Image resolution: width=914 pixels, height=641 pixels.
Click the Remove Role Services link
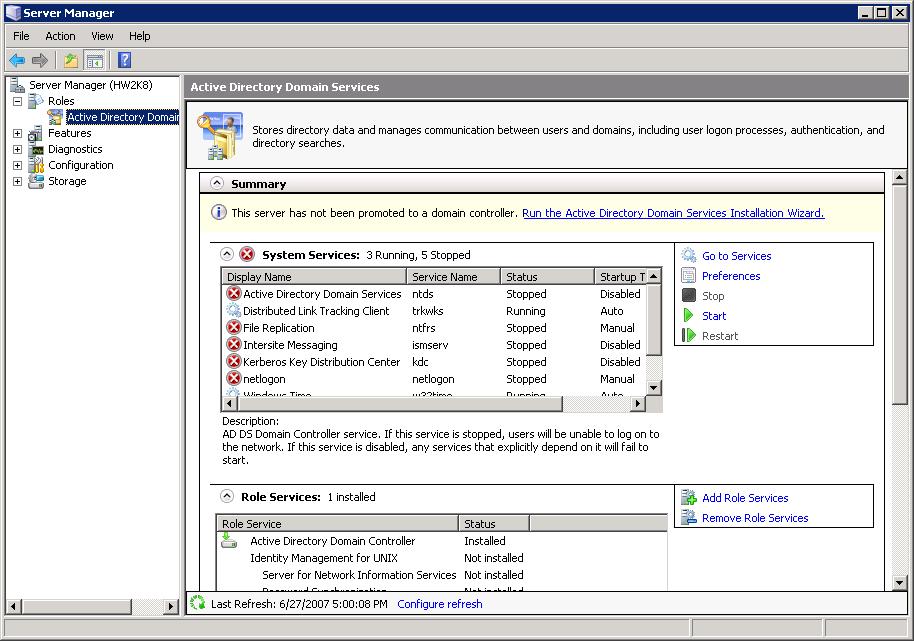point(755,518)
